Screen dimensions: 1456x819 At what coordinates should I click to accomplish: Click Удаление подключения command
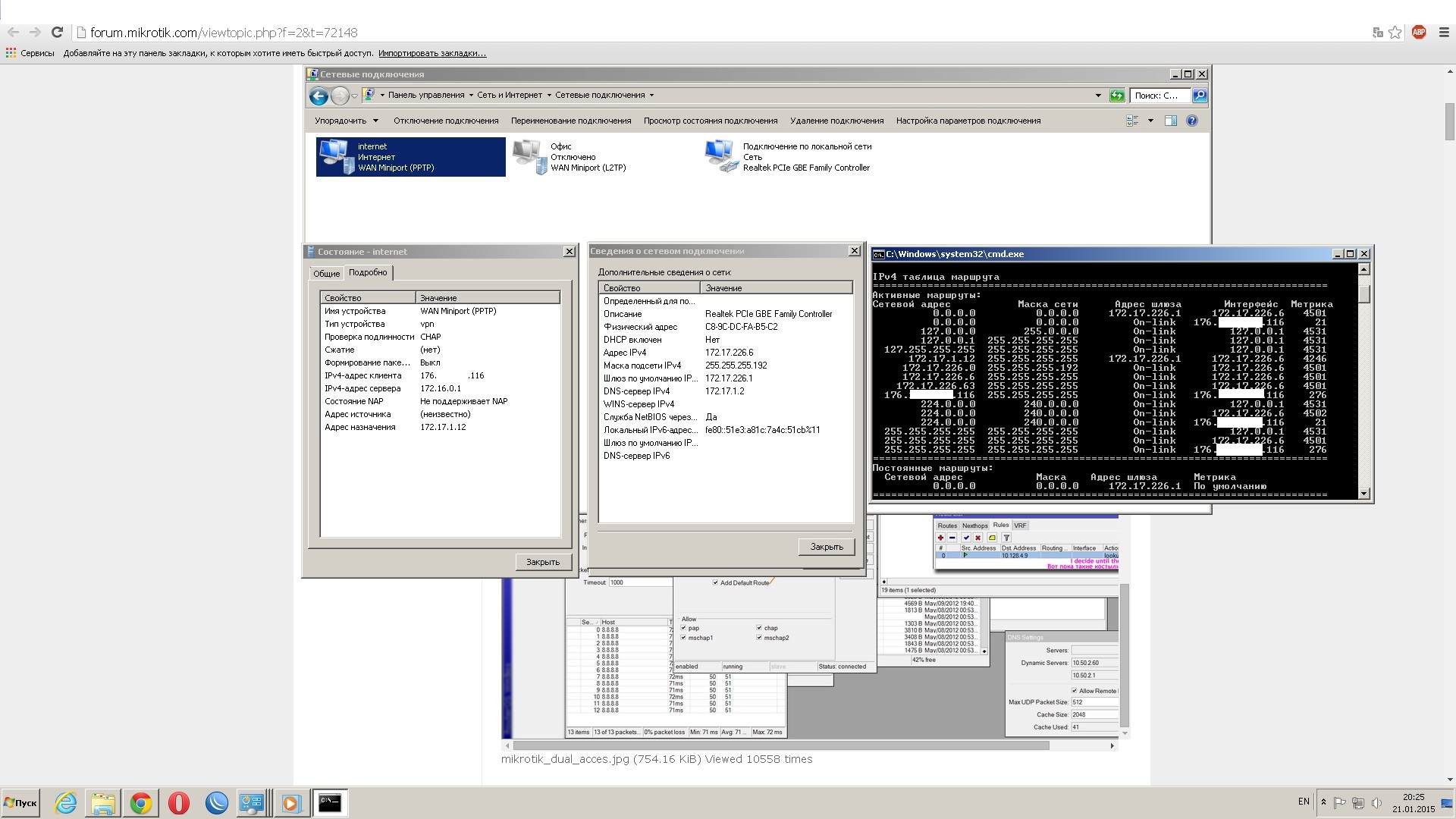point(837,121)
